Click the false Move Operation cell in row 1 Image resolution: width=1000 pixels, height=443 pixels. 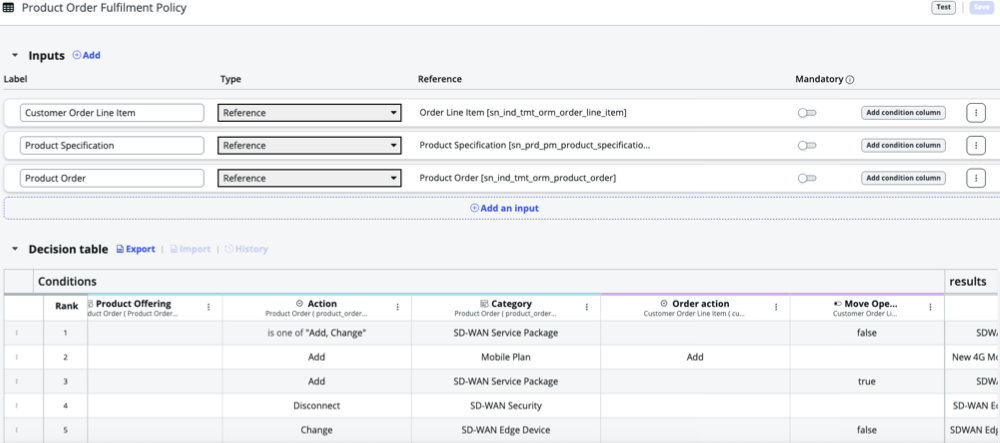point(867,333)
